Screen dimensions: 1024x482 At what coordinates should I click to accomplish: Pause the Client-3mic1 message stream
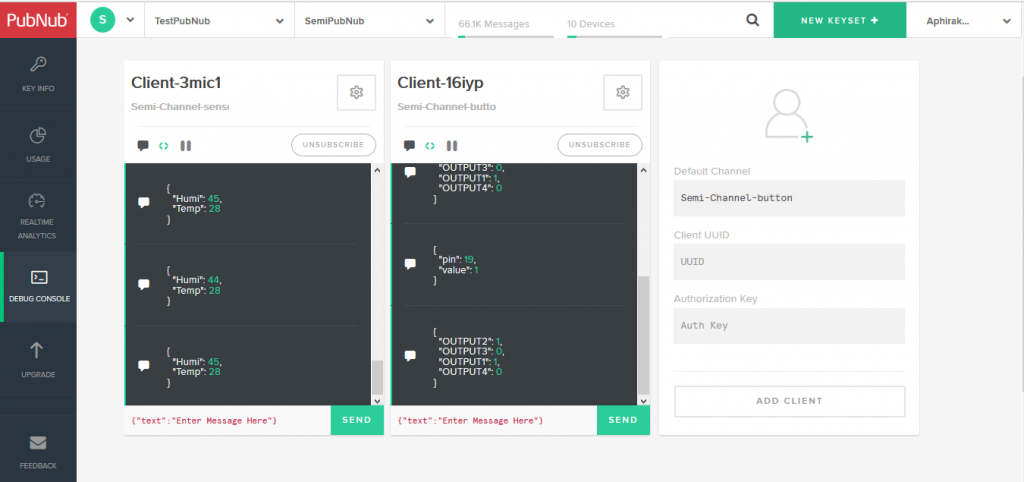coord(185,145)
